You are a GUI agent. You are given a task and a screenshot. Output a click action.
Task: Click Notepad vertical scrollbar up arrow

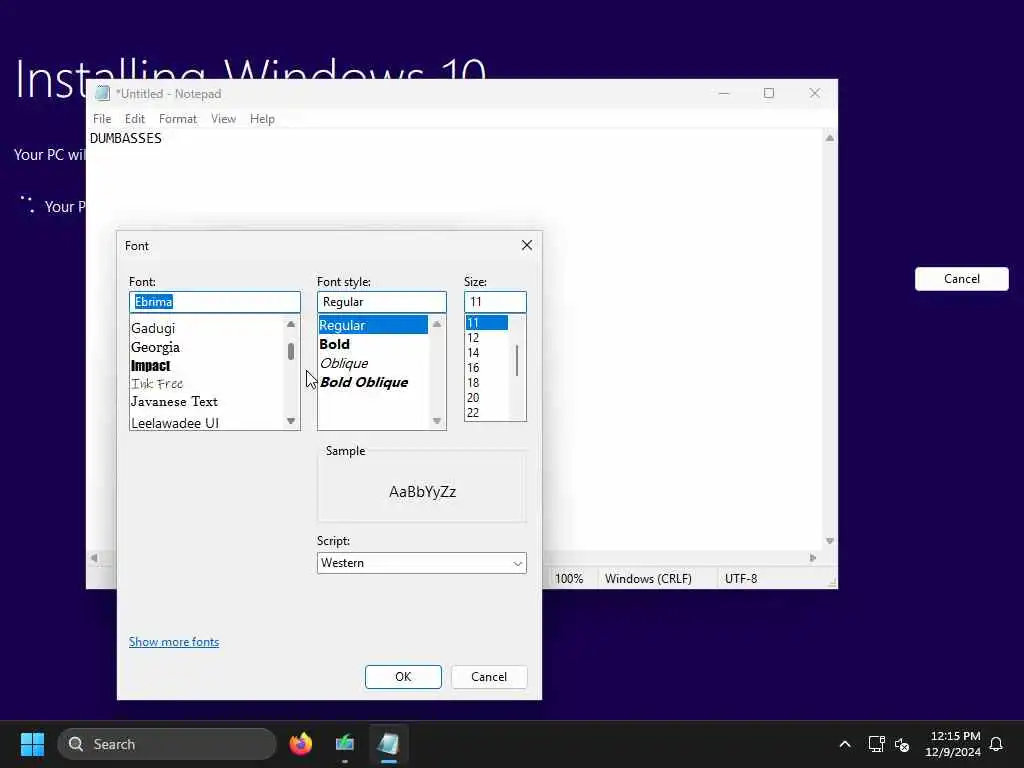point(829,138)
